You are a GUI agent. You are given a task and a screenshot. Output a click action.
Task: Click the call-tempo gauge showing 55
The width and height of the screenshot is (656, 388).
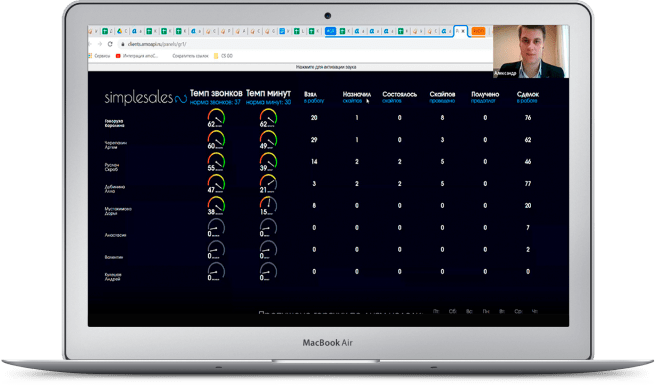point(216,162)
